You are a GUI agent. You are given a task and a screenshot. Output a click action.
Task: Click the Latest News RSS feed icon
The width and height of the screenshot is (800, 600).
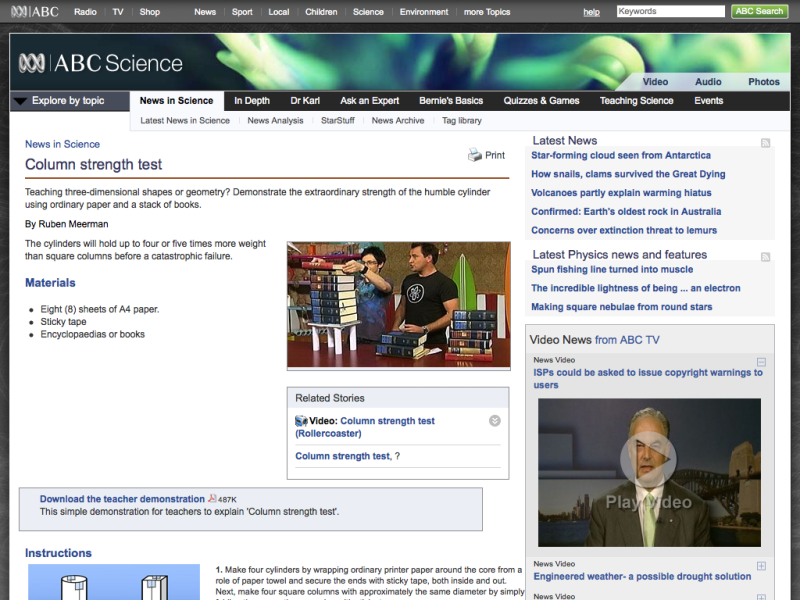coord(766,143)
